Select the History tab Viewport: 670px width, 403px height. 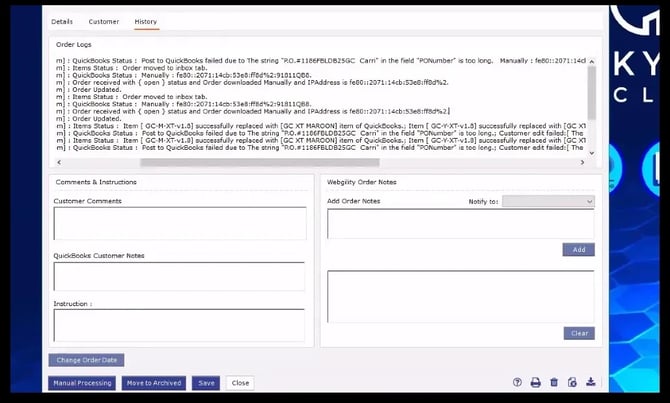pos(146,21)
